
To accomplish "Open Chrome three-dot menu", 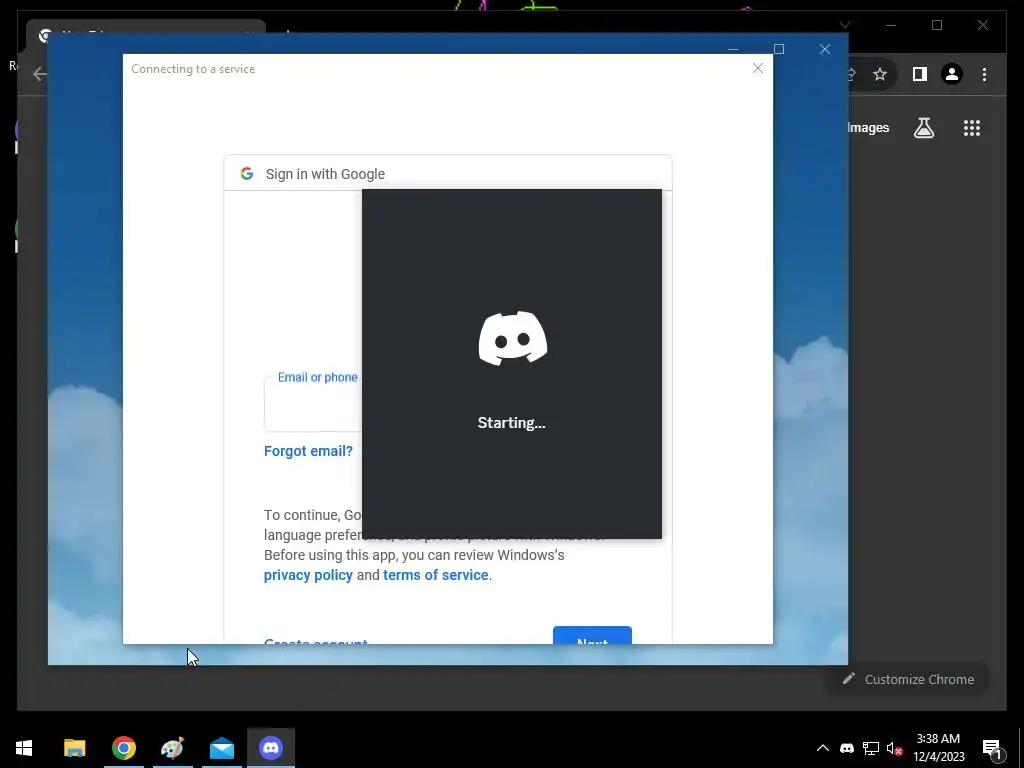I will 984,74.
